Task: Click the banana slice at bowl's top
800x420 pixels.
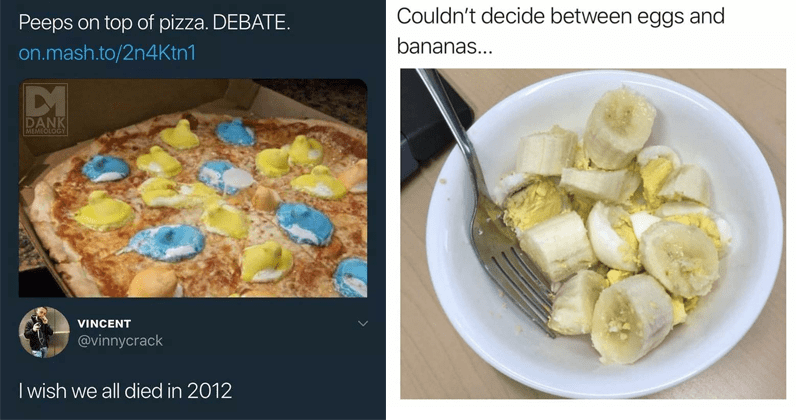Action: (619, 128)
